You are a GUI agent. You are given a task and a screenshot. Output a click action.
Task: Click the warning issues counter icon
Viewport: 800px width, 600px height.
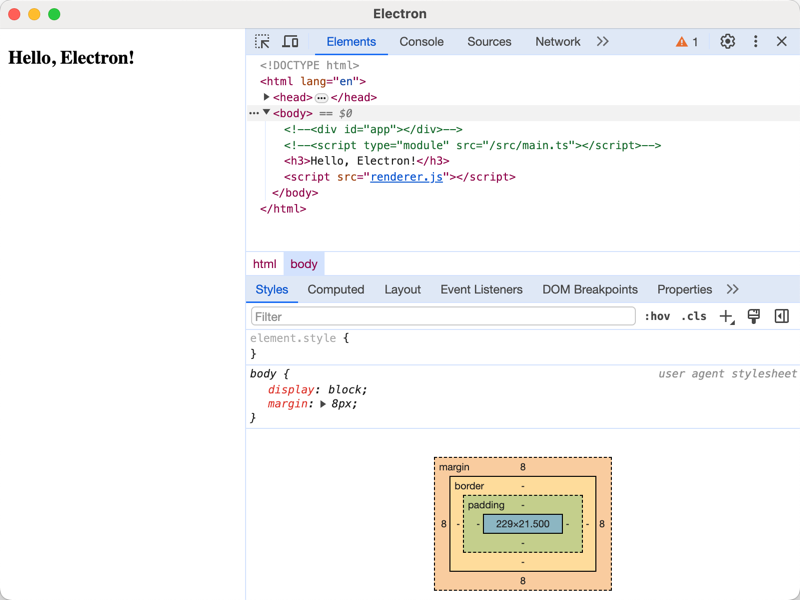click(x=687, y=42)
